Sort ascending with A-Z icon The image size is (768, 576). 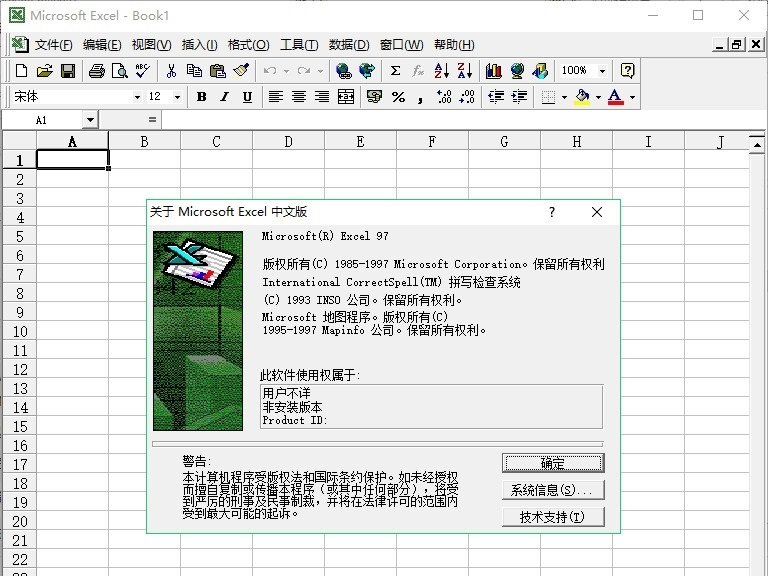[441, 71]
